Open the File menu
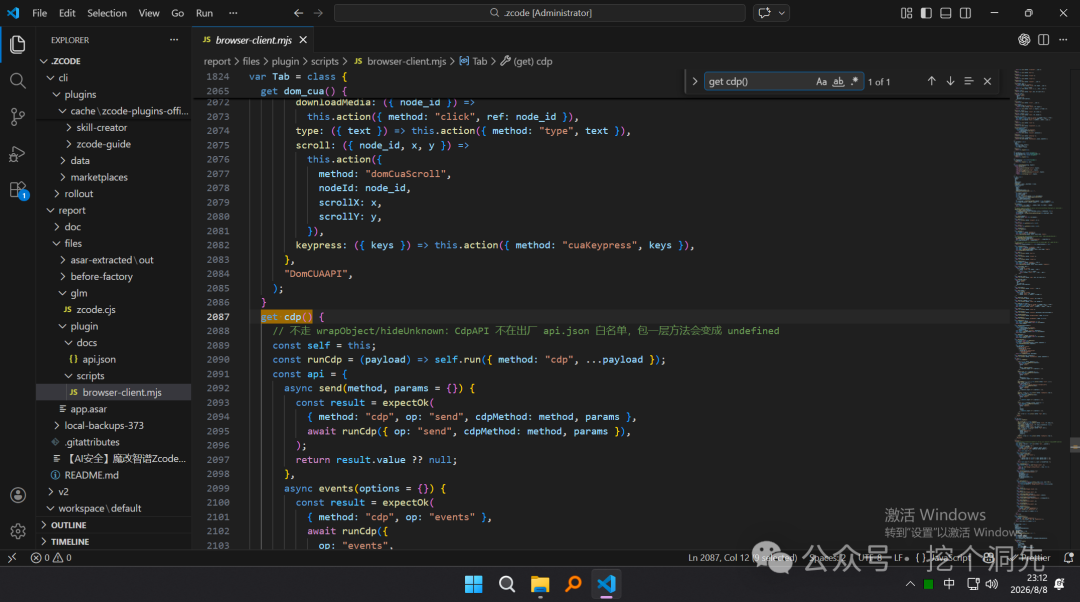Image resolution: width=1080 pixels, height=602 pixels. [40, 13]
